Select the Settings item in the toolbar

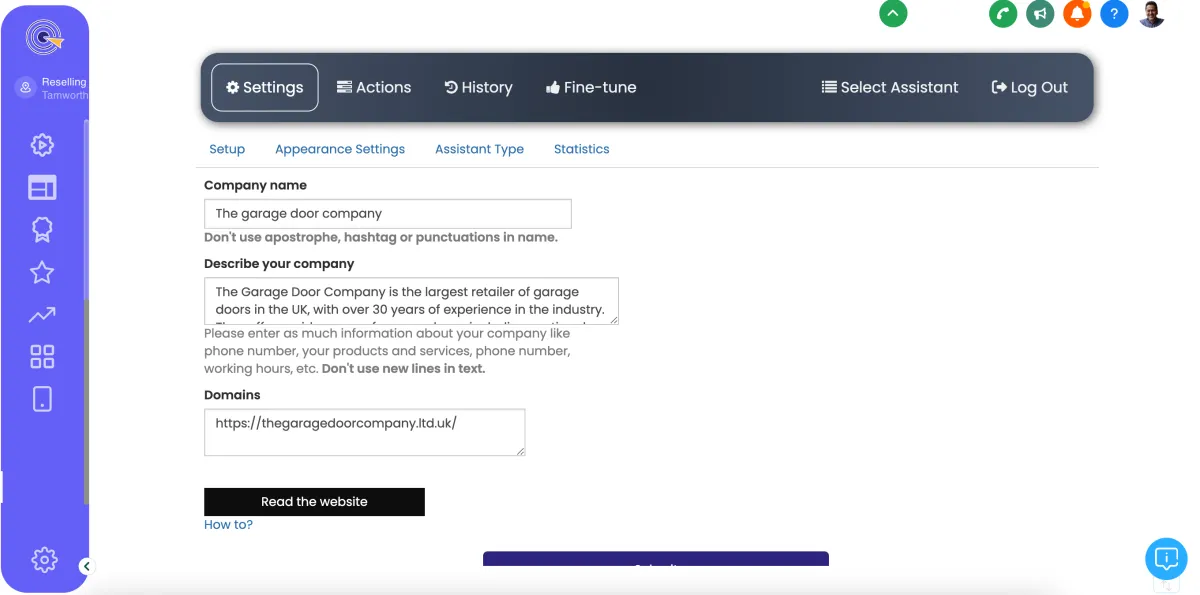[x=265, y=88]
